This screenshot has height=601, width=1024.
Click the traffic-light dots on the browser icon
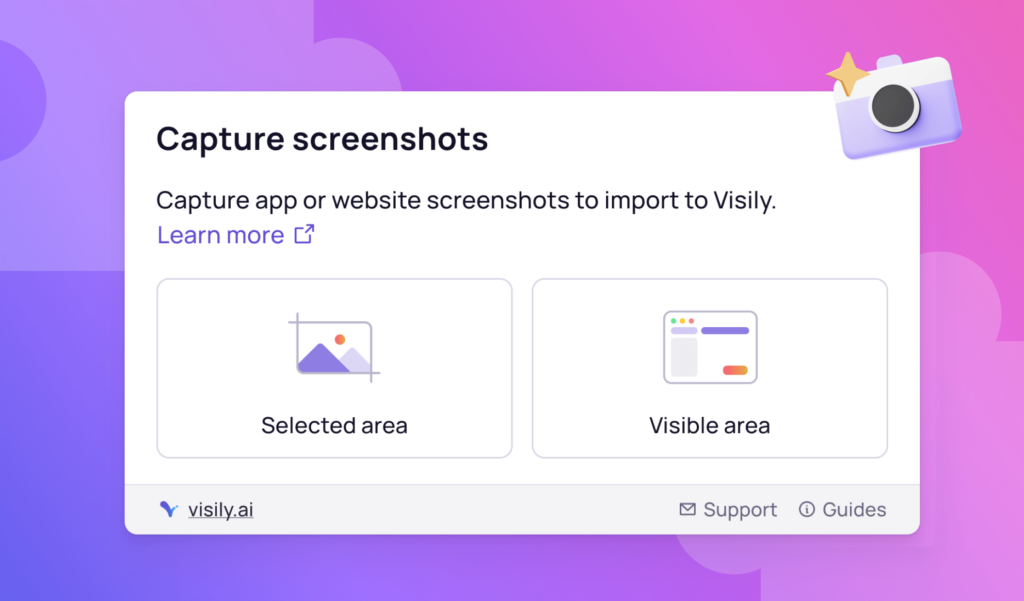pos(683,321)
